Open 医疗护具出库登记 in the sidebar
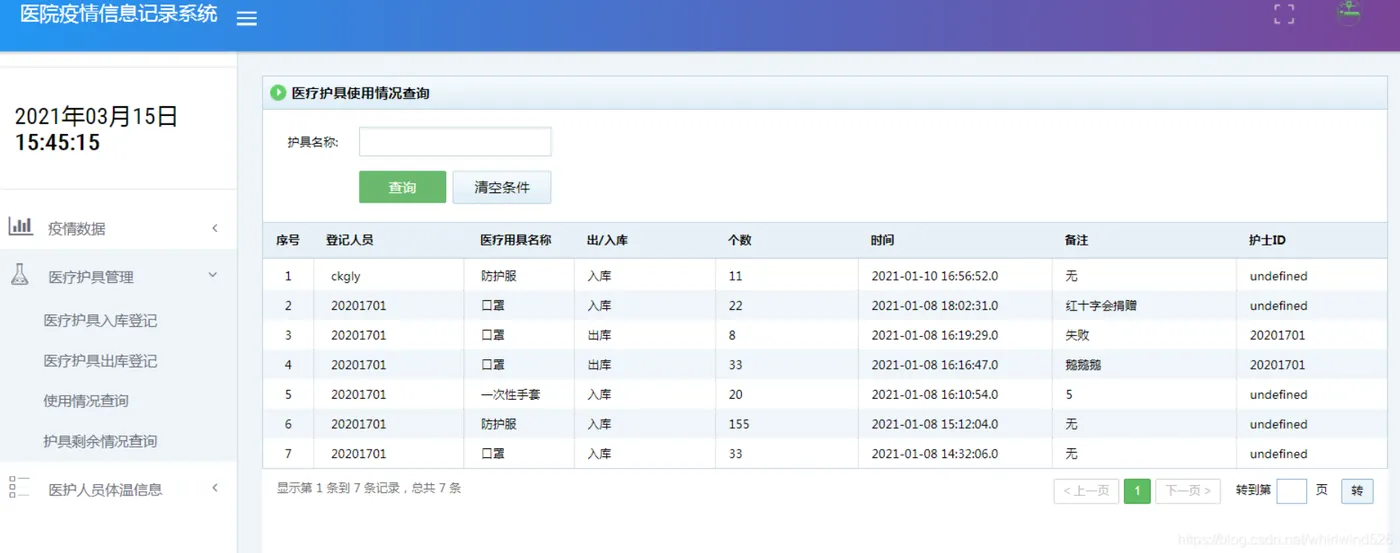 pos(100,361)
